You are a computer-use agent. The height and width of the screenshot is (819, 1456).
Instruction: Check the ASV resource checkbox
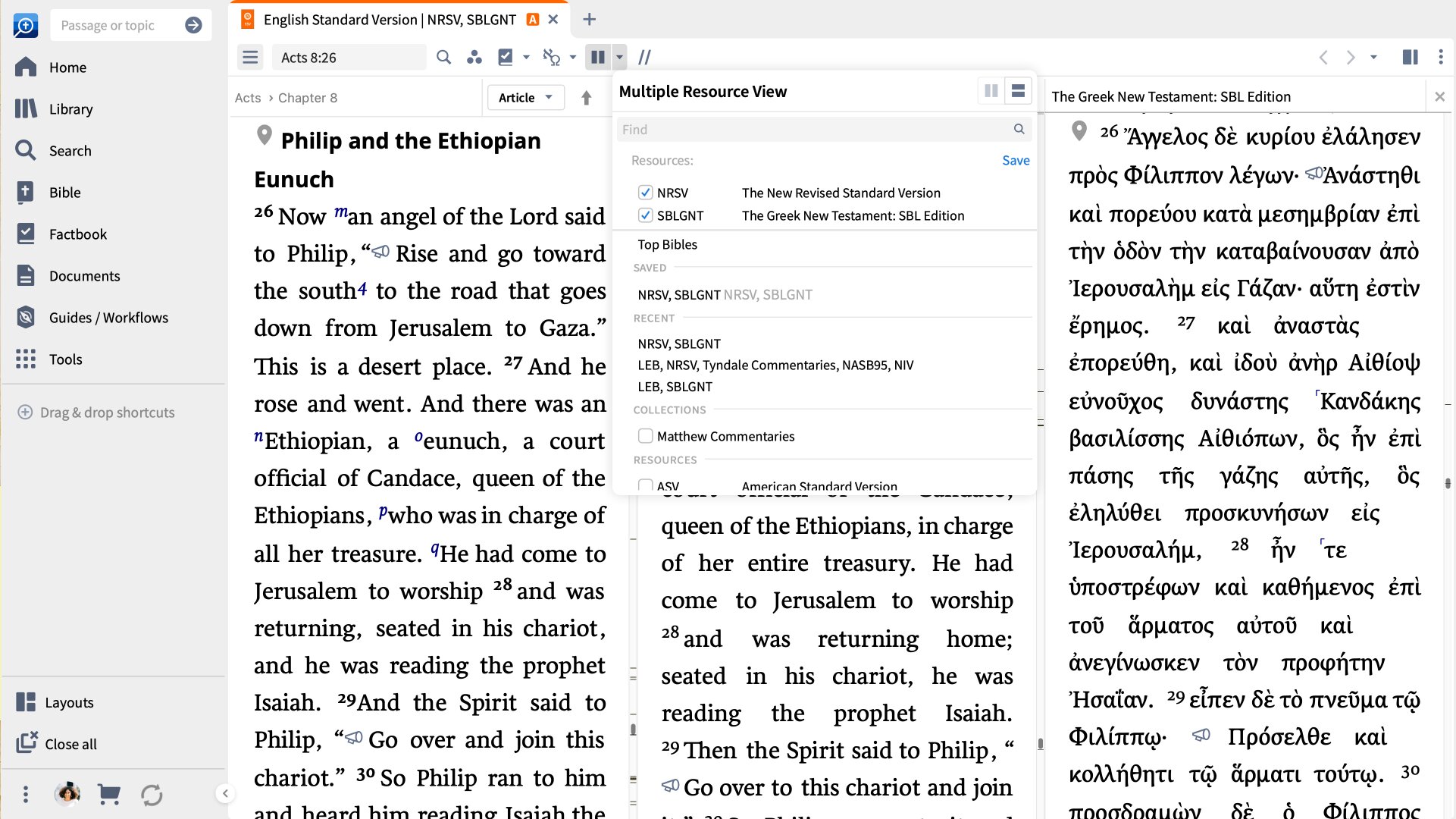646,485
